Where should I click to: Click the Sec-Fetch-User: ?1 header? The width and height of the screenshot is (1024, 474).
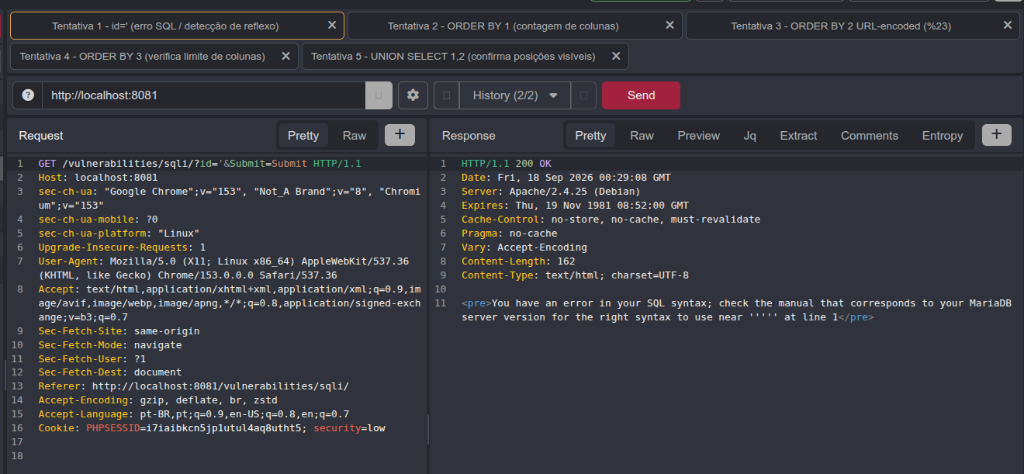[x=92, y=359]
